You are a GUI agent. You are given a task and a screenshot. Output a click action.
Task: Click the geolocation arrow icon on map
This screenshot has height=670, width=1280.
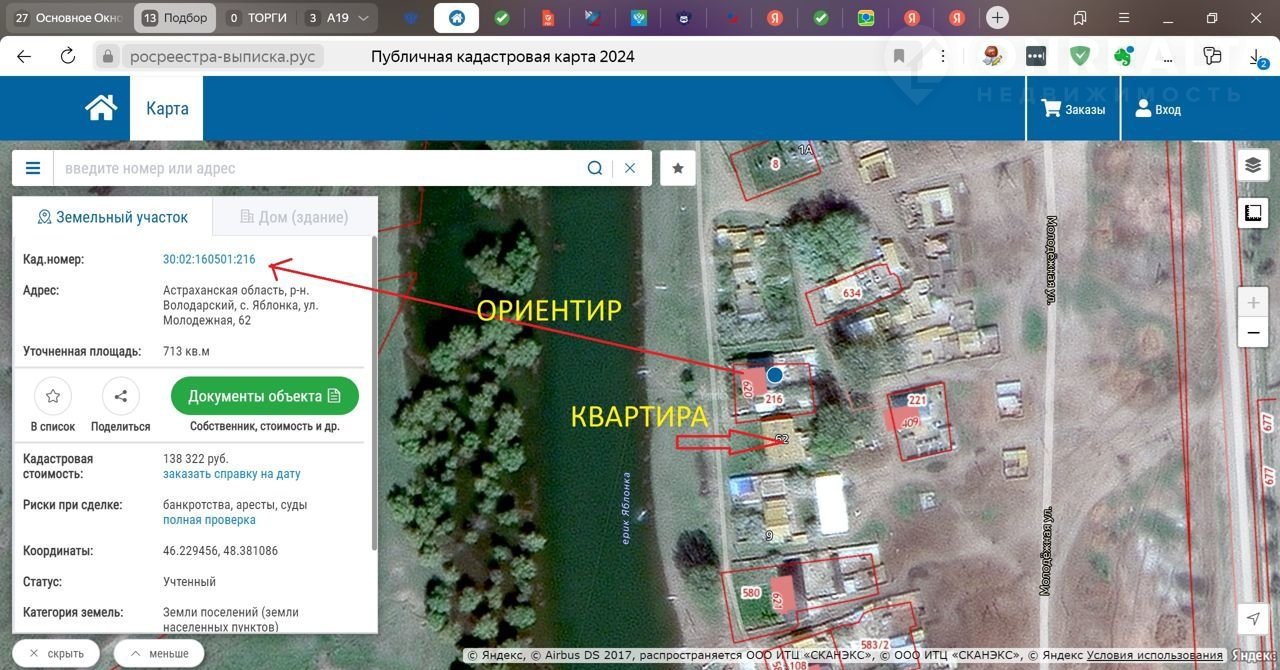tap(1252, 619)
